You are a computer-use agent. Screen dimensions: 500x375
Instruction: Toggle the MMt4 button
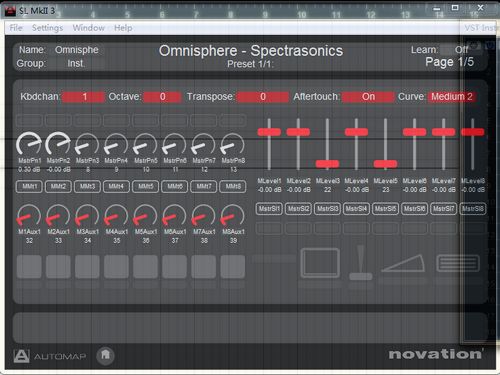tap(116, 186)
